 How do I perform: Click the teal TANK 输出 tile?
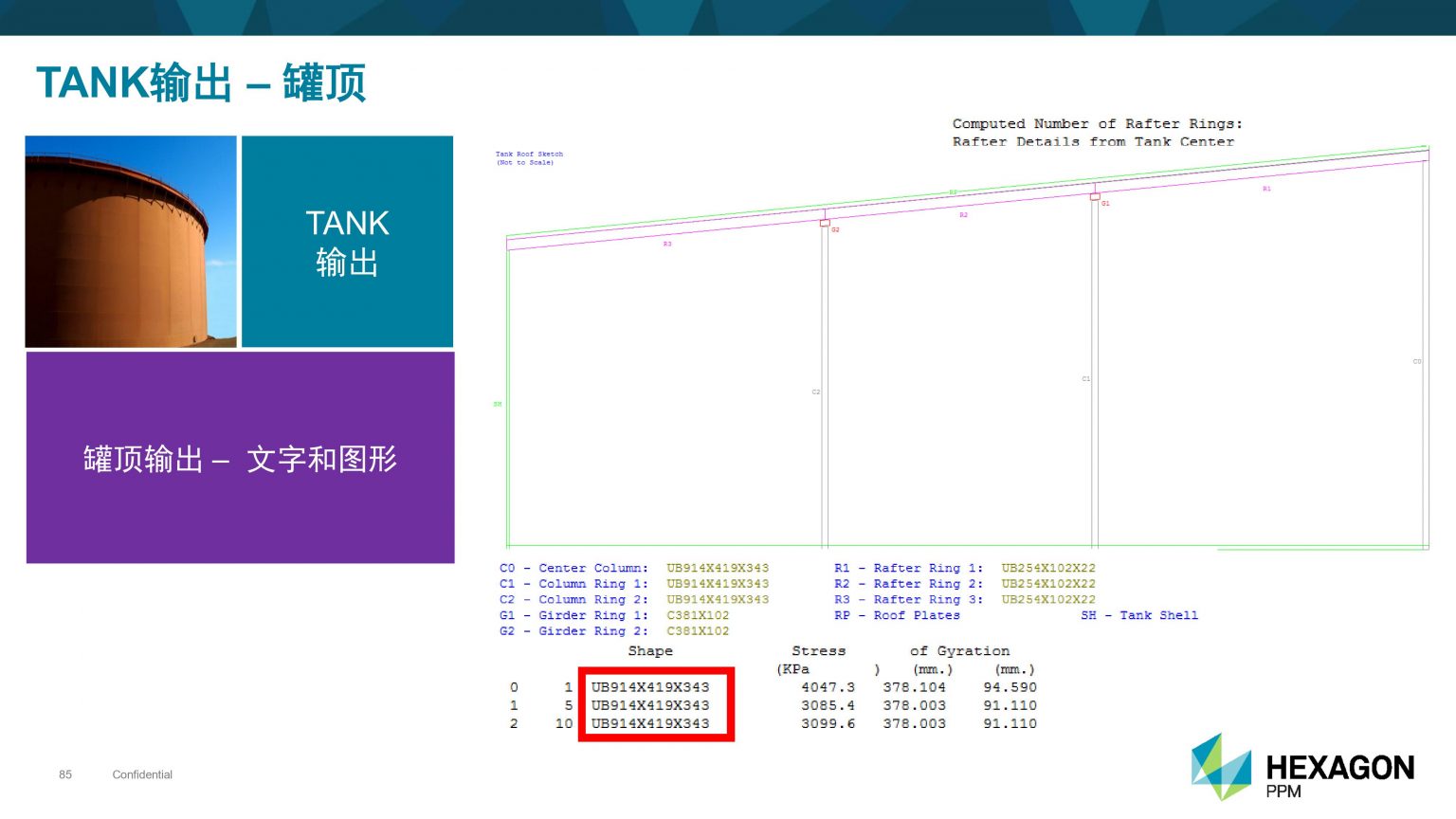pyautogui.click(x=347, y=242)
